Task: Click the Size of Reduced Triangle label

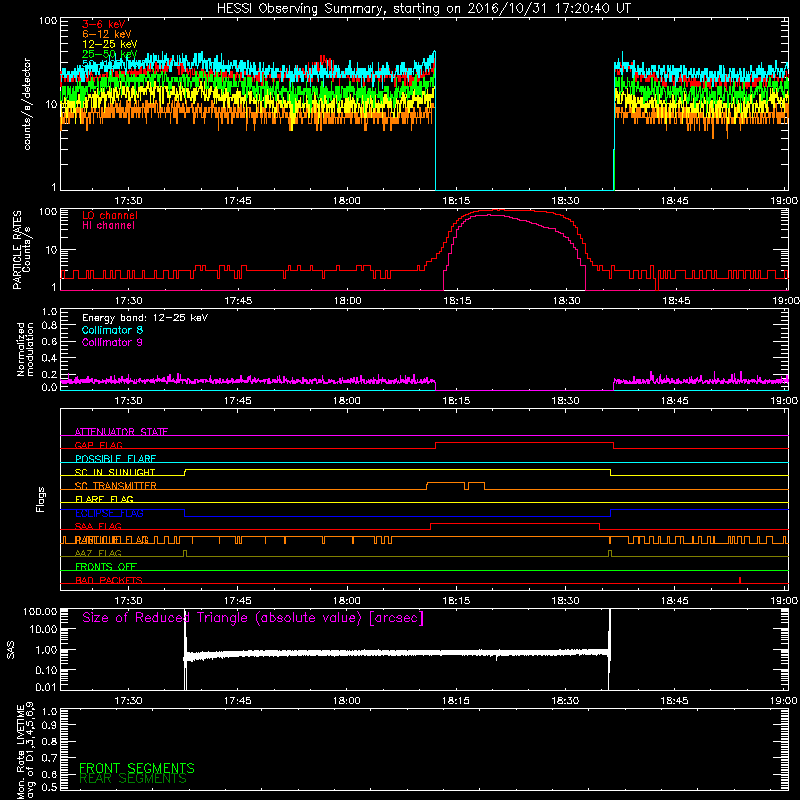Action: 253,618
